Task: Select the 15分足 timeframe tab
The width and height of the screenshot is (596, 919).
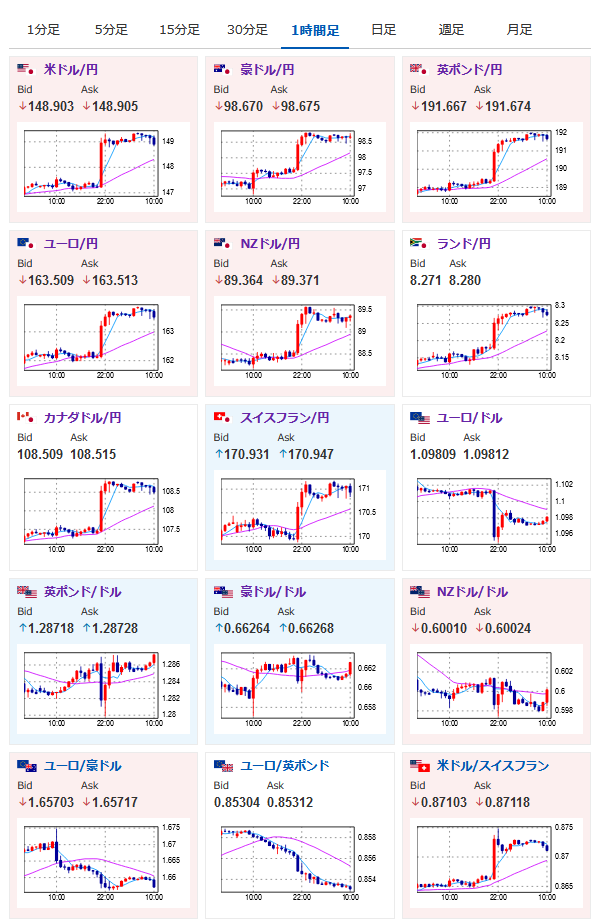Action: (x=179, y=30)
